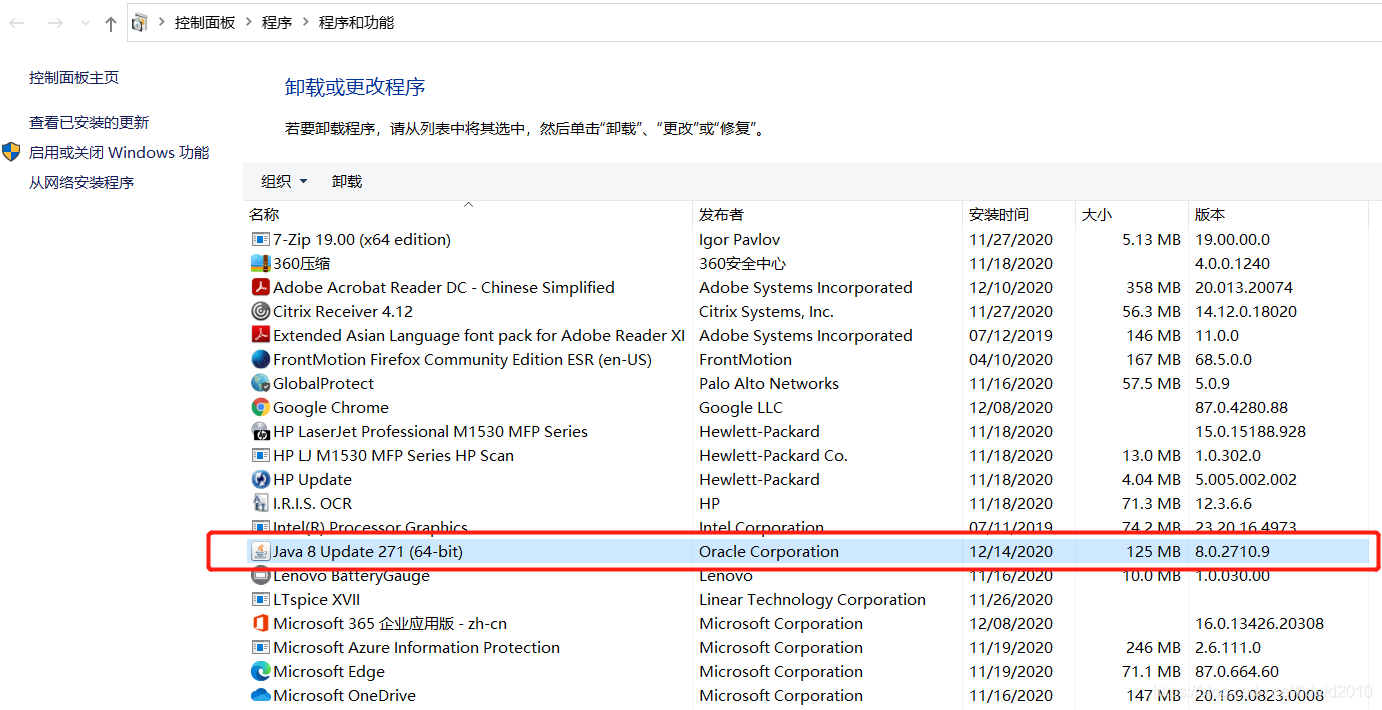
Task: Go back with the left arrow
Action: pos(17,23)
